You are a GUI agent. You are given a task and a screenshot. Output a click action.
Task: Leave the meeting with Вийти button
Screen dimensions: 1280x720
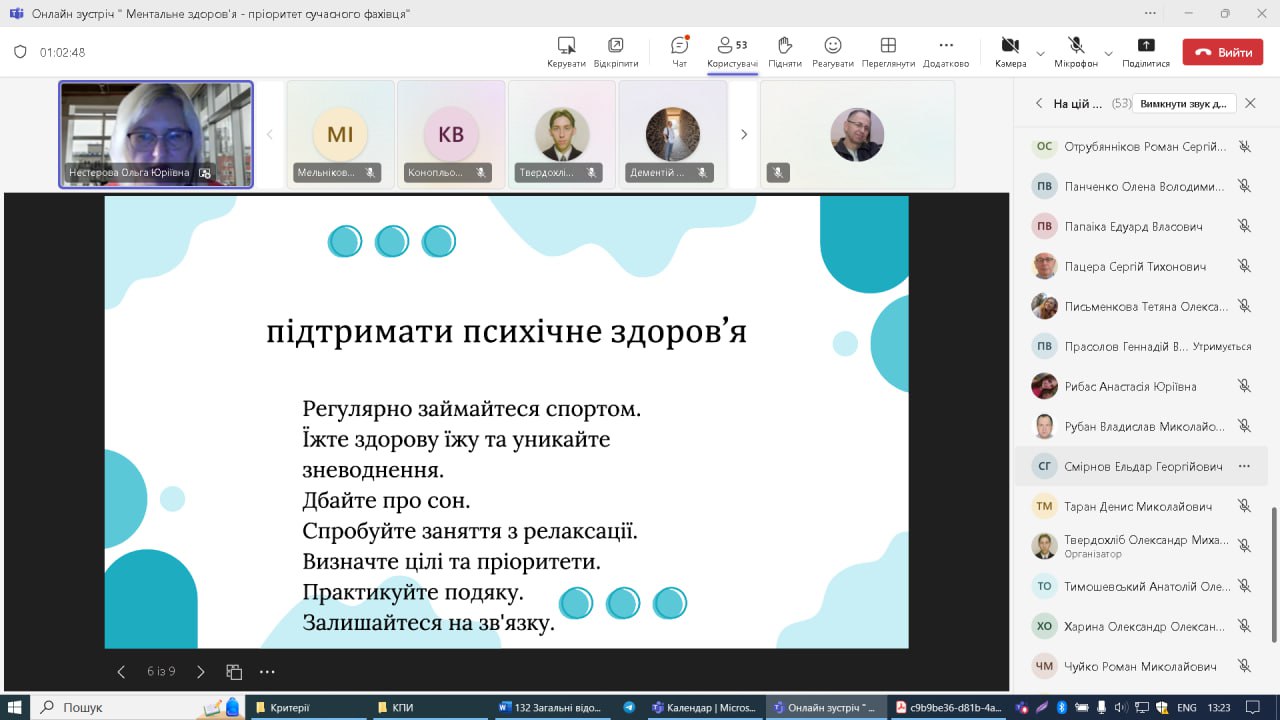(x=1222, y=53)
